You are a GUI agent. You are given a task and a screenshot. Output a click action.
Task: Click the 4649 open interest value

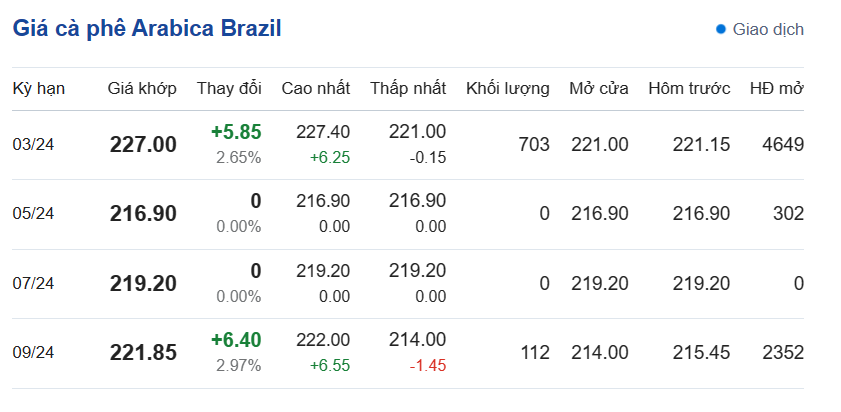point(782,144)
